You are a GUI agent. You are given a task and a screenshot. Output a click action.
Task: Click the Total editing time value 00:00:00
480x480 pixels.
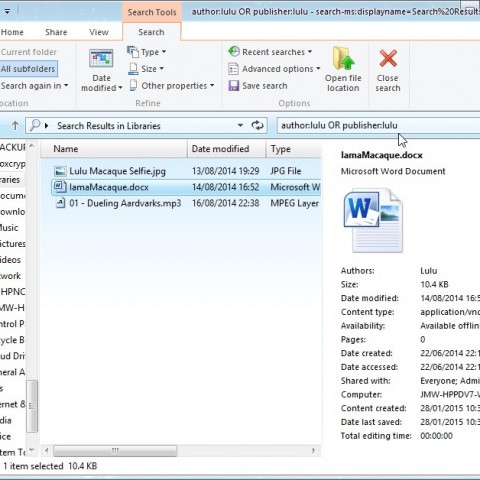(x=436, y=436)
